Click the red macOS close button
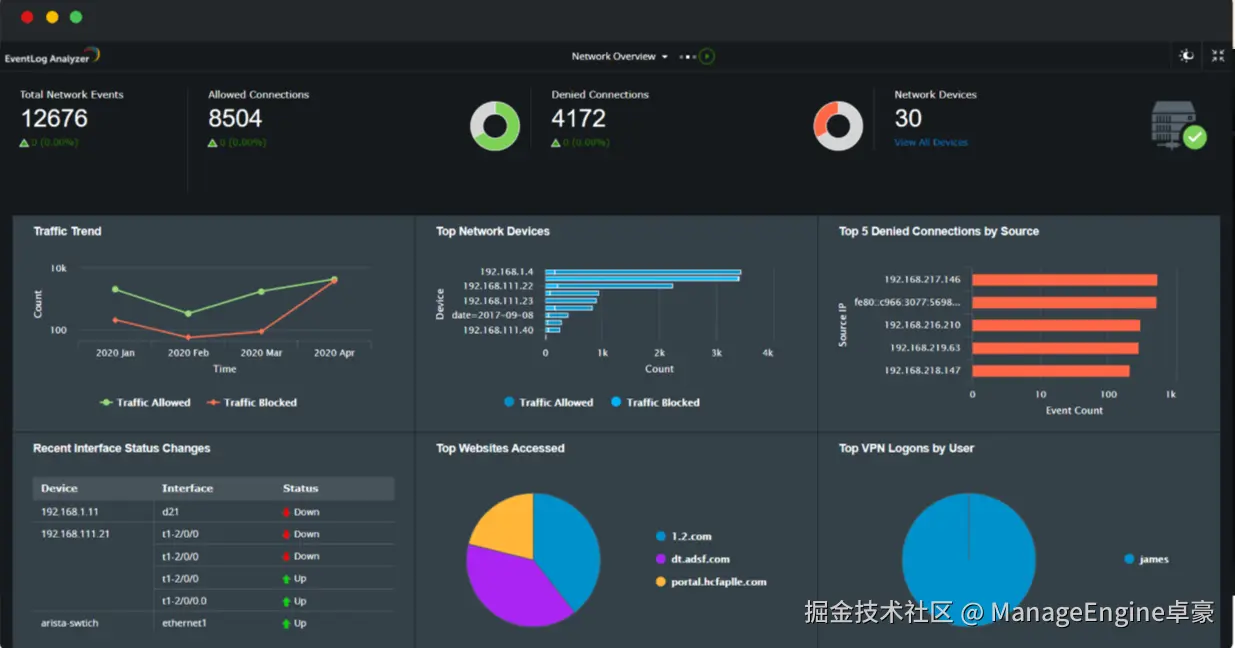 [27, 17]
